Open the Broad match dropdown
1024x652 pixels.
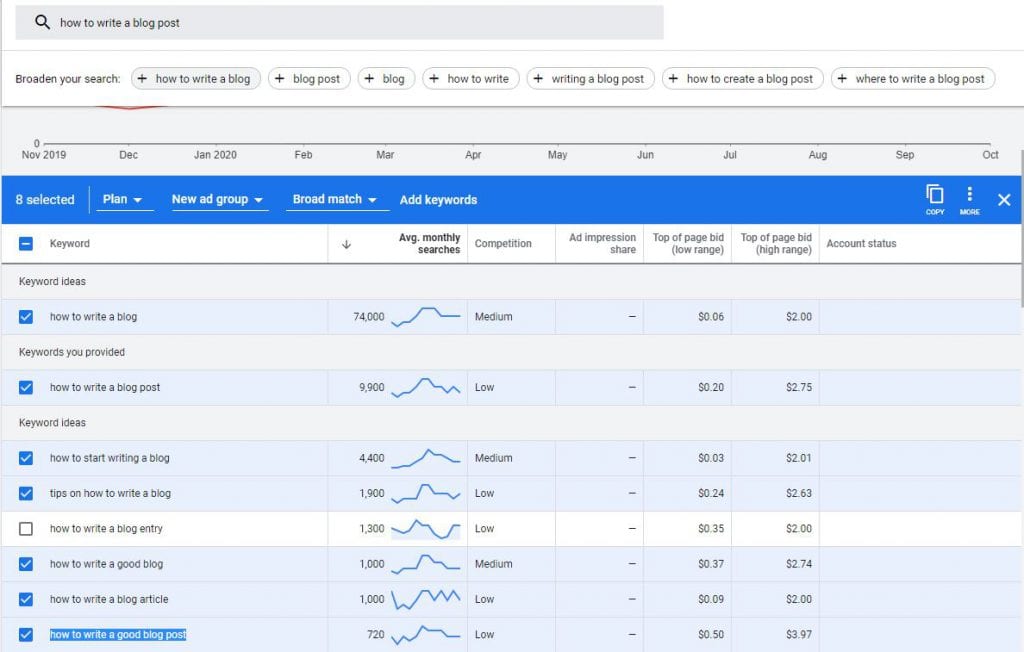pos(335,200)
